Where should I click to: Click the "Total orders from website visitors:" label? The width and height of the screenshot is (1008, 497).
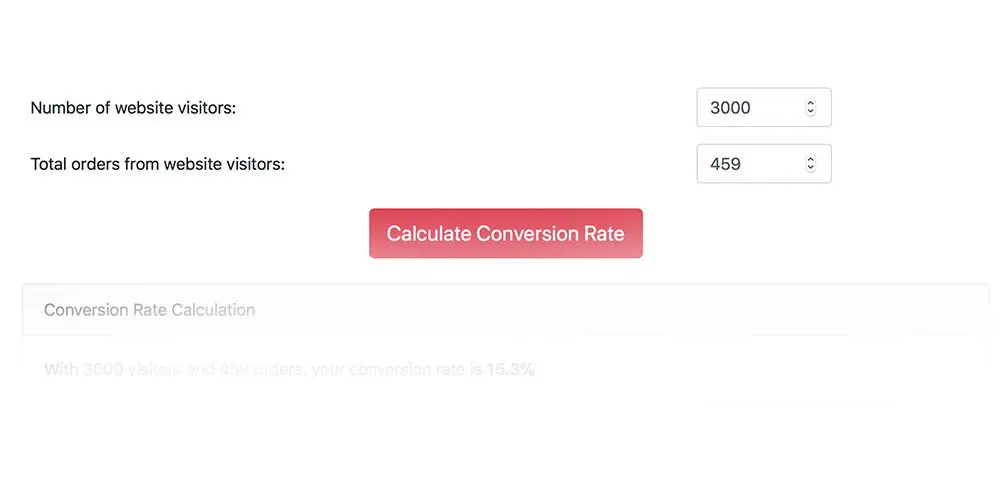157,164
